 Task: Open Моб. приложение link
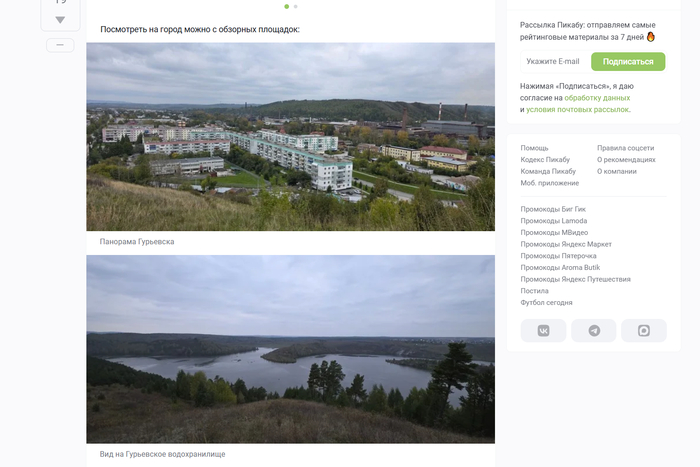tap(550, 183)
